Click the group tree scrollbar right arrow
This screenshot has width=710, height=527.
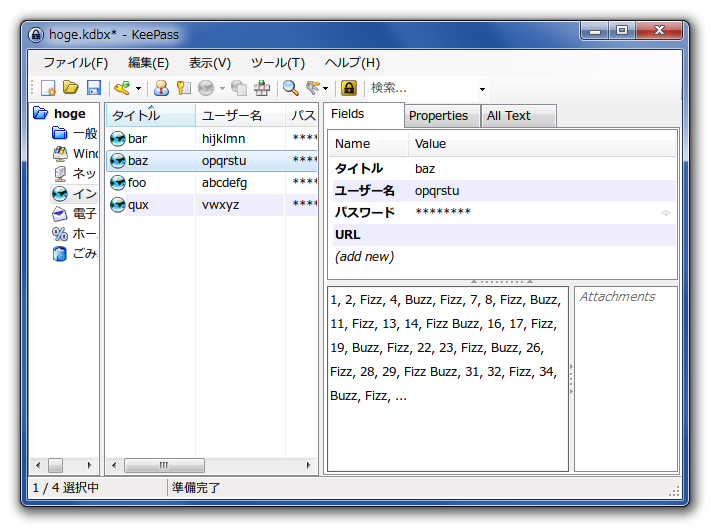click(90, 465)
